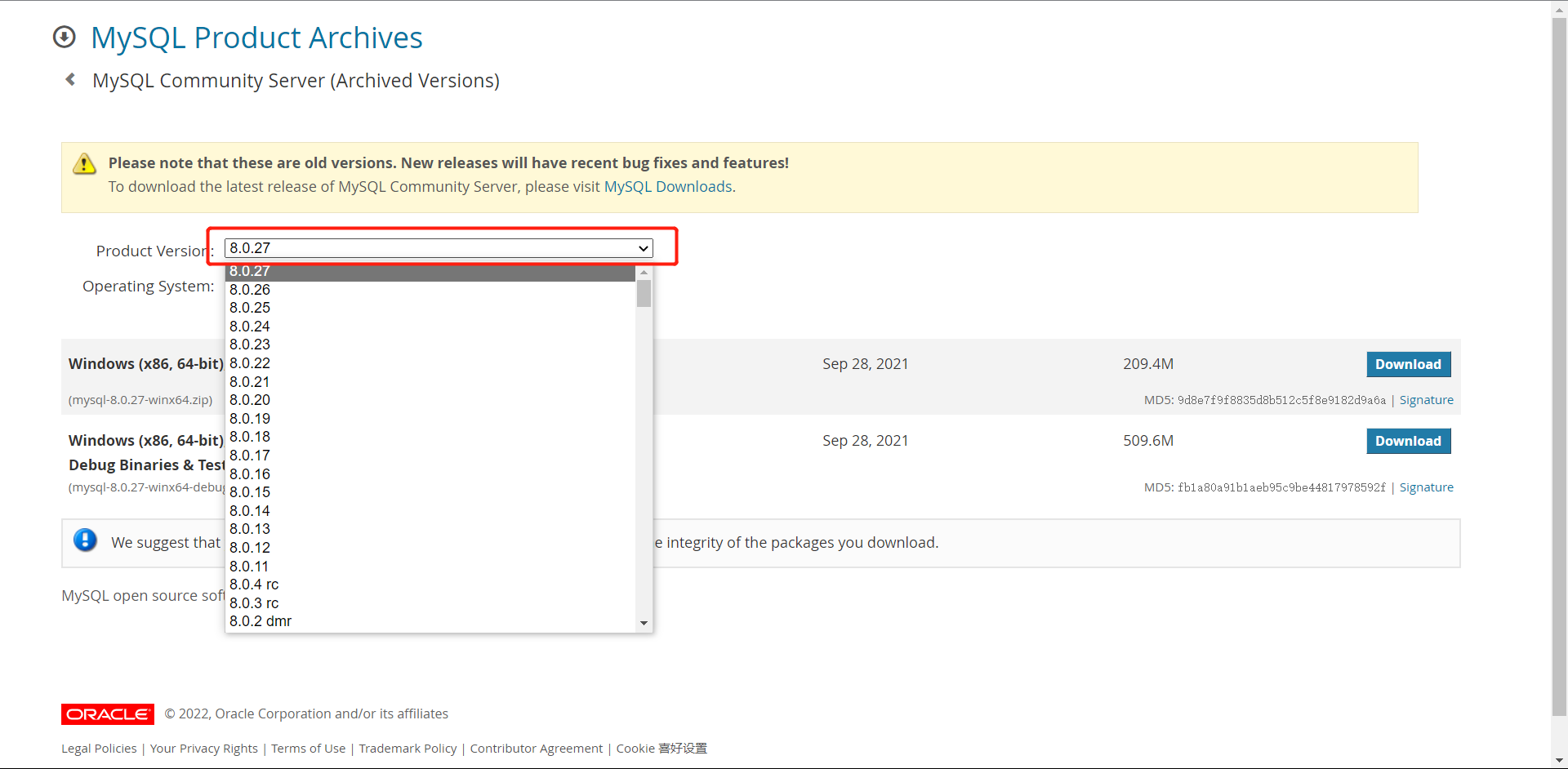The image size is (1568, 769).
Task: Choose version 8.0.18 from the list
Action: [x=430, y=437]
